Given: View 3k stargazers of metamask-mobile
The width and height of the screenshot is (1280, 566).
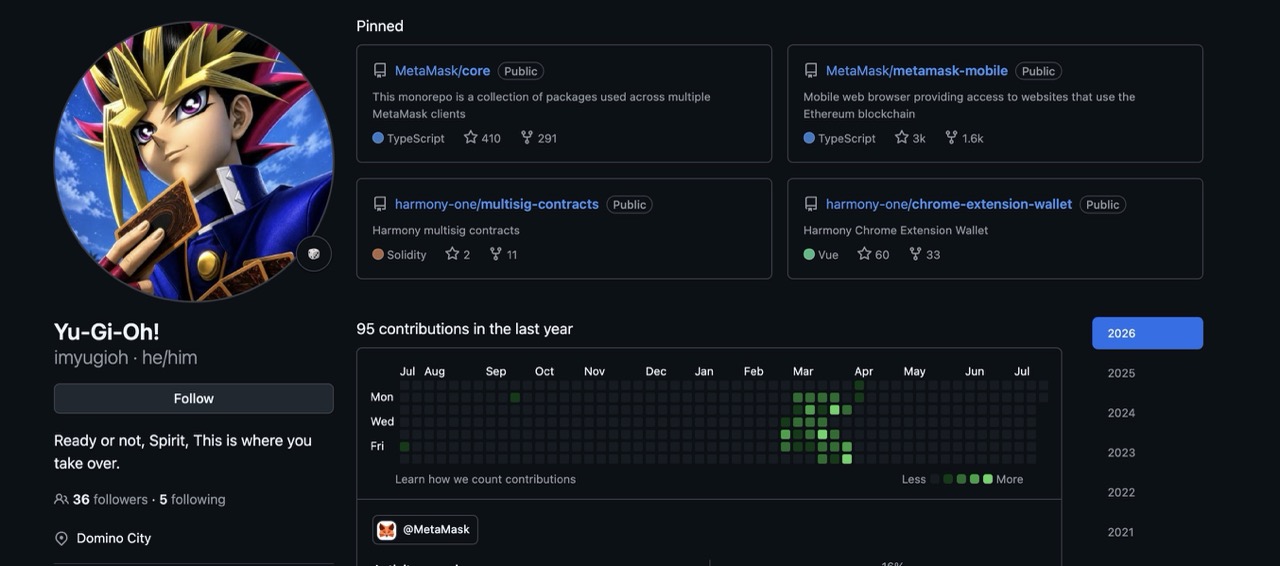Looking at the screenshot, I should (910, 138).
